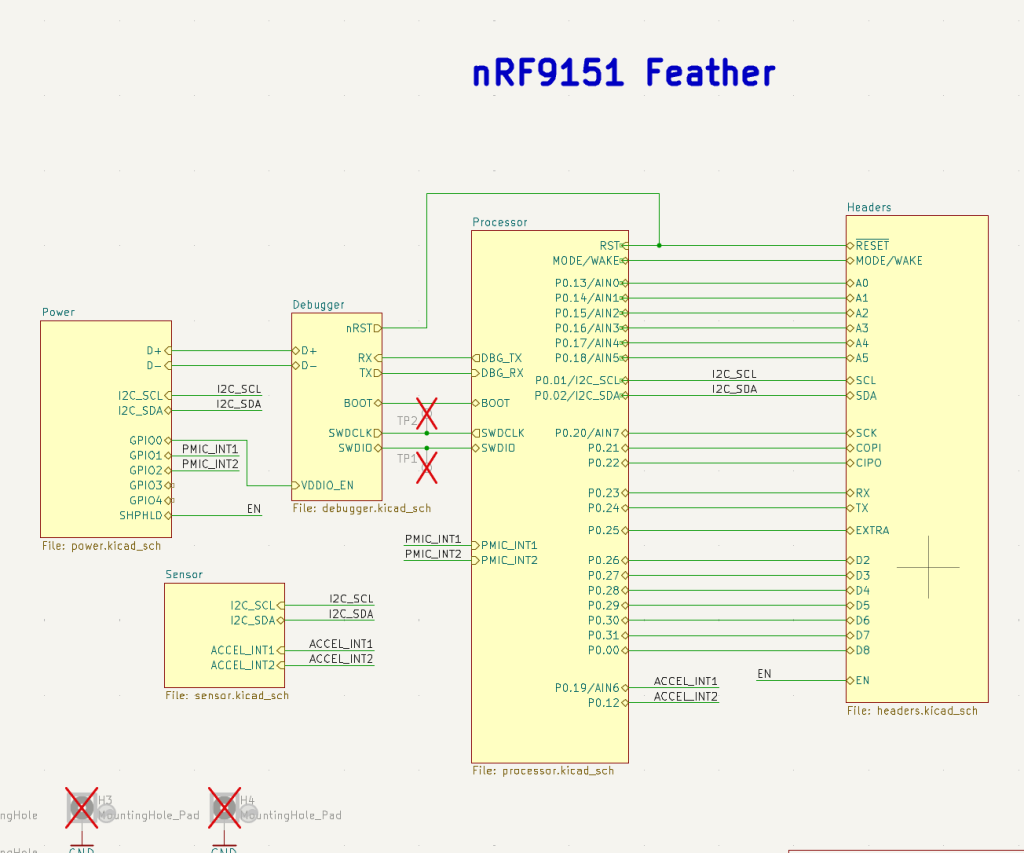
Task: Click the DBG_TX pin on Processor sheet
Action: pyautogui.click(x=497, y=358)
